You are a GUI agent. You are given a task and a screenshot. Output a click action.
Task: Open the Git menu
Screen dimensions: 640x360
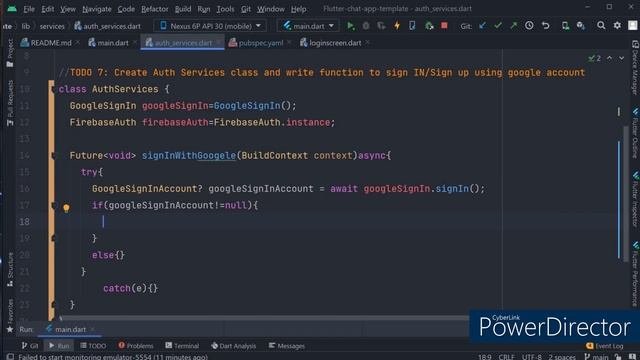point(246,9)
